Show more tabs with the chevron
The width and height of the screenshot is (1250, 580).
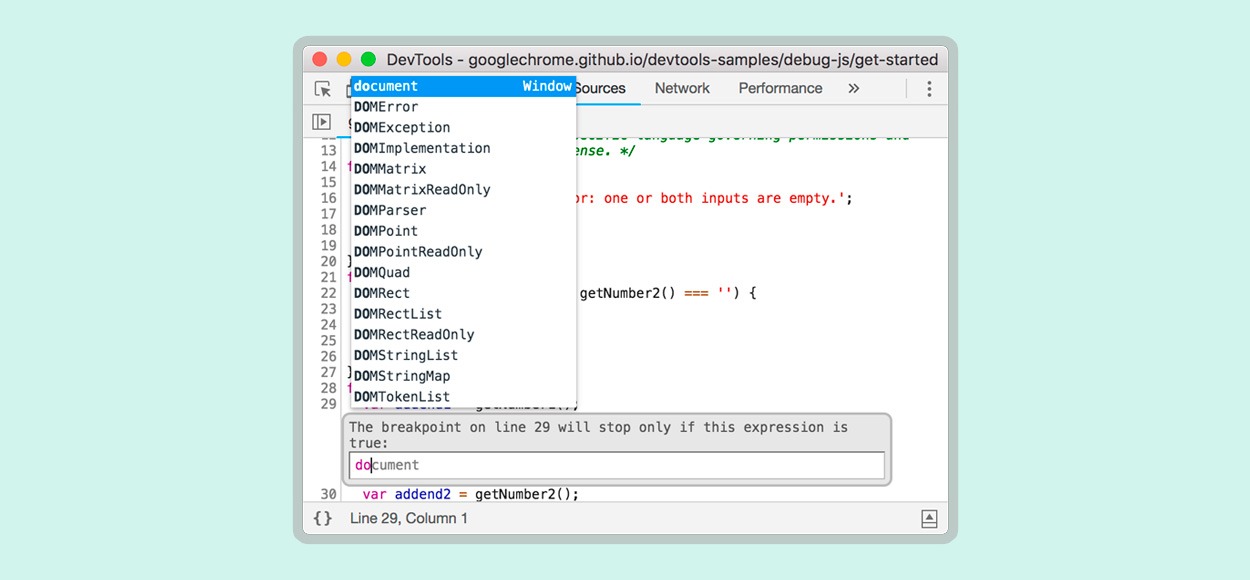coord(853,88)
